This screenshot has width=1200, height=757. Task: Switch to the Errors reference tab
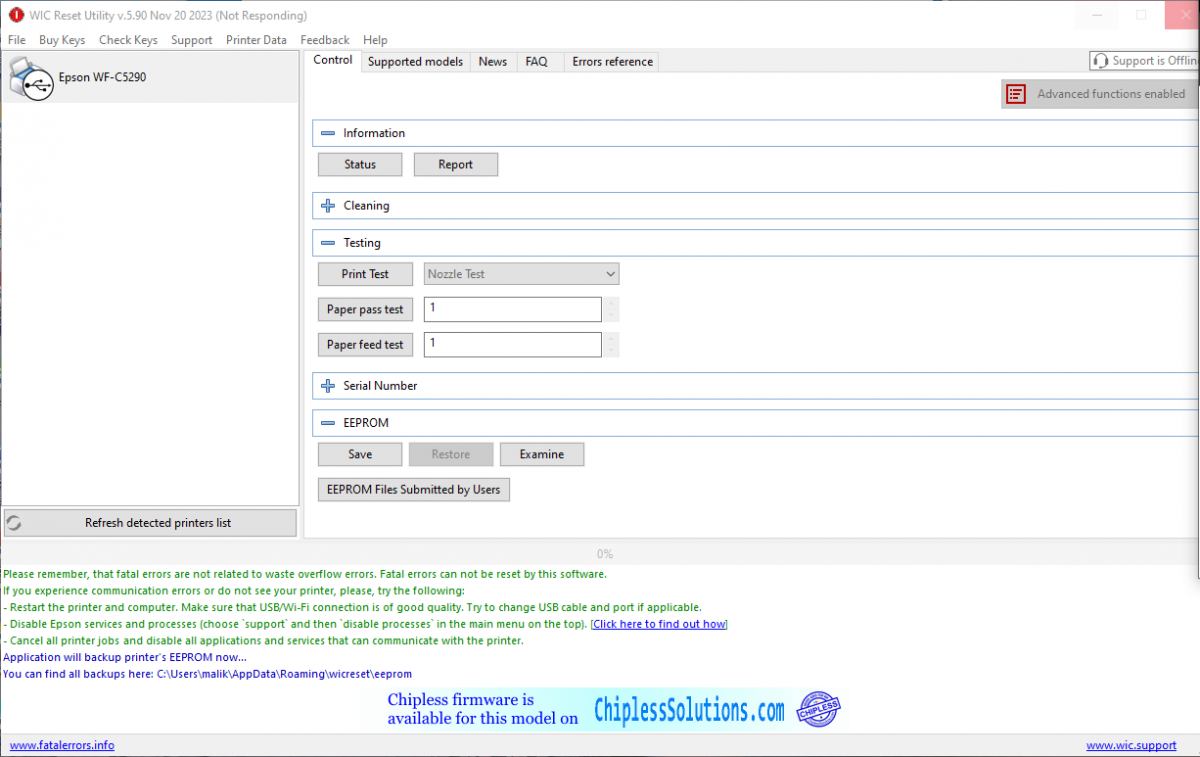pos(612,62)
